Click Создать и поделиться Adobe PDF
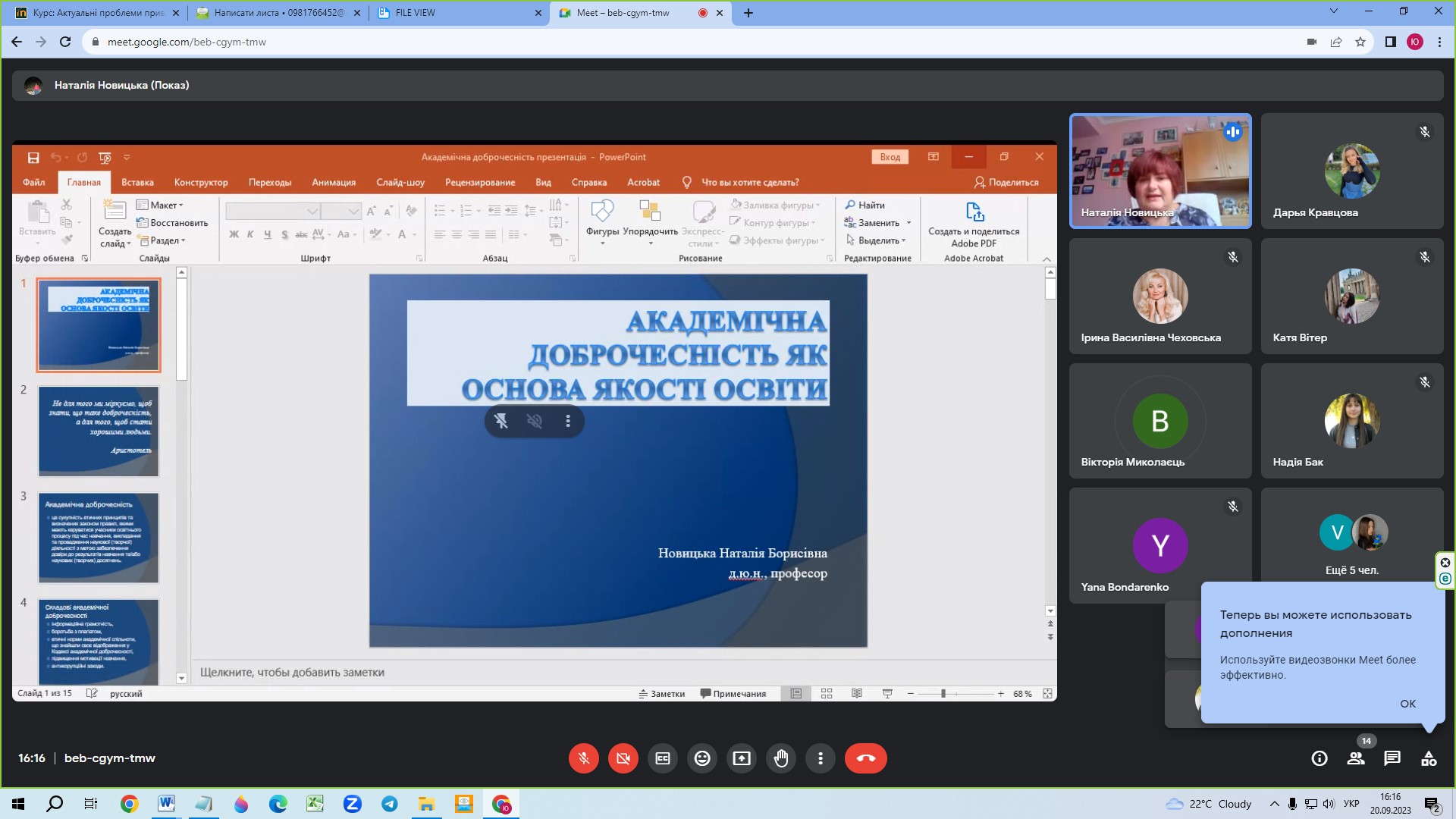This screenshot has width=1456, height=819. [974, 224]
